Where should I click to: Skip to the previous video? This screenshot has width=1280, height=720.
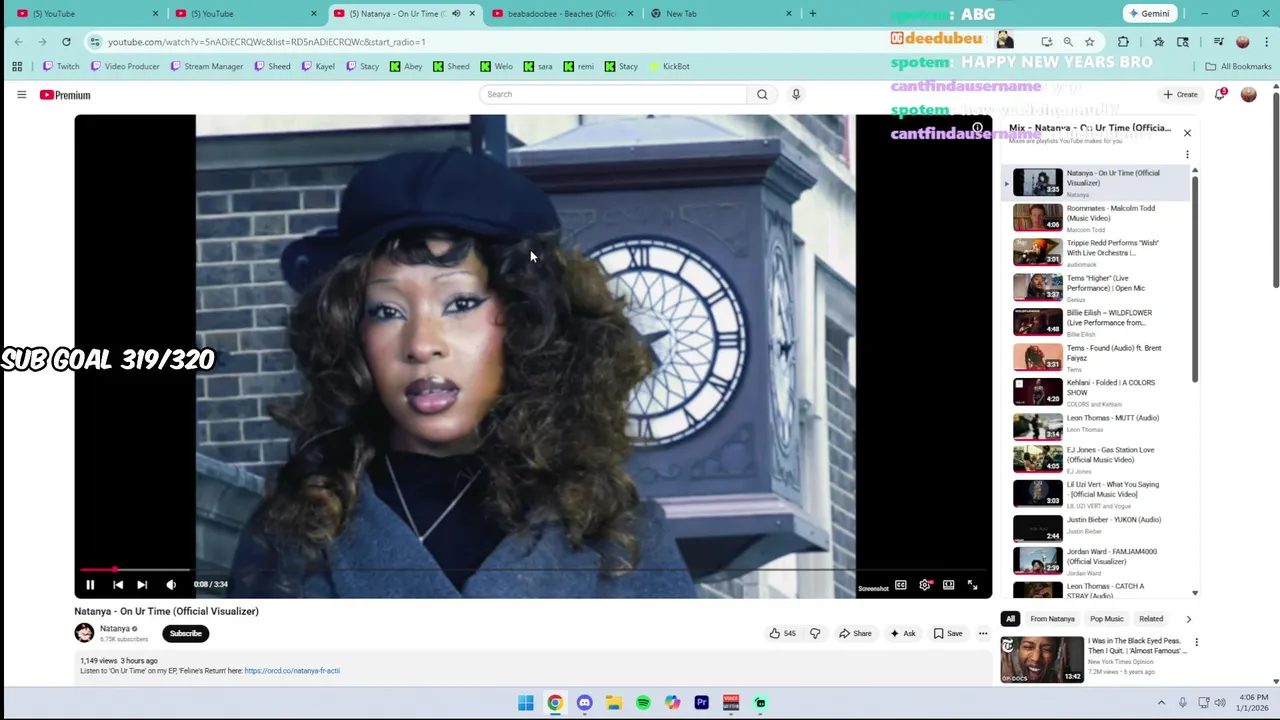click(x=117, y=585)
